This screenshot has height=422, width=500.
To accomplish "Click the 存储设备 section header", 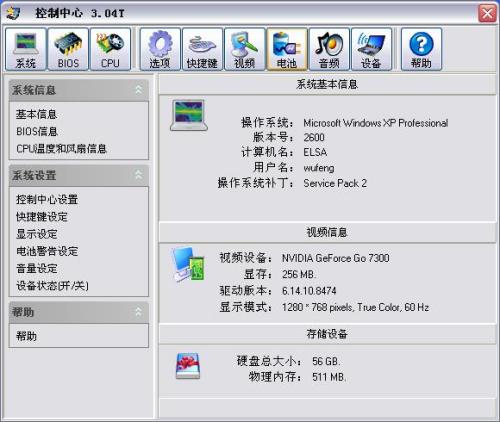I will pos(327,334).
